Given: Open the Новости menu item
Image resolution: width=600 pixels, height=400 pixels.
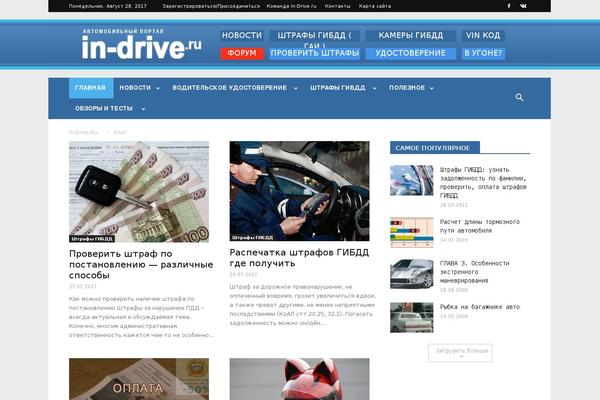Looking at the screenshot, I should tap(135, 88).
